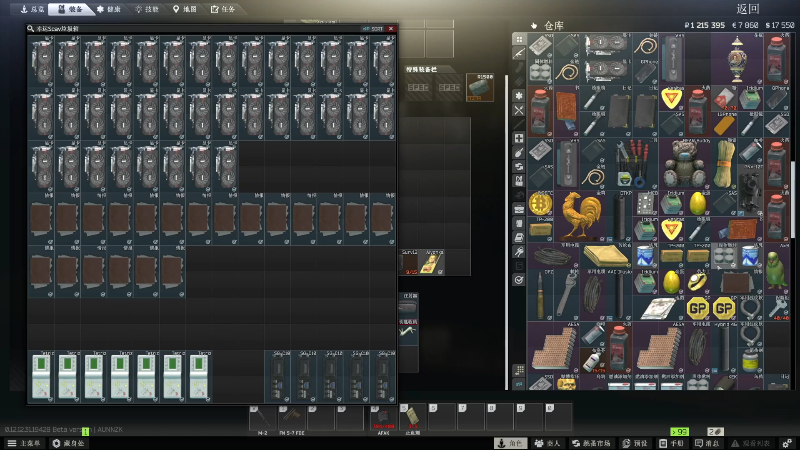Open the 跳蚤市场 flea market
This screenshot has width=800, height=450.
point(592,443)
